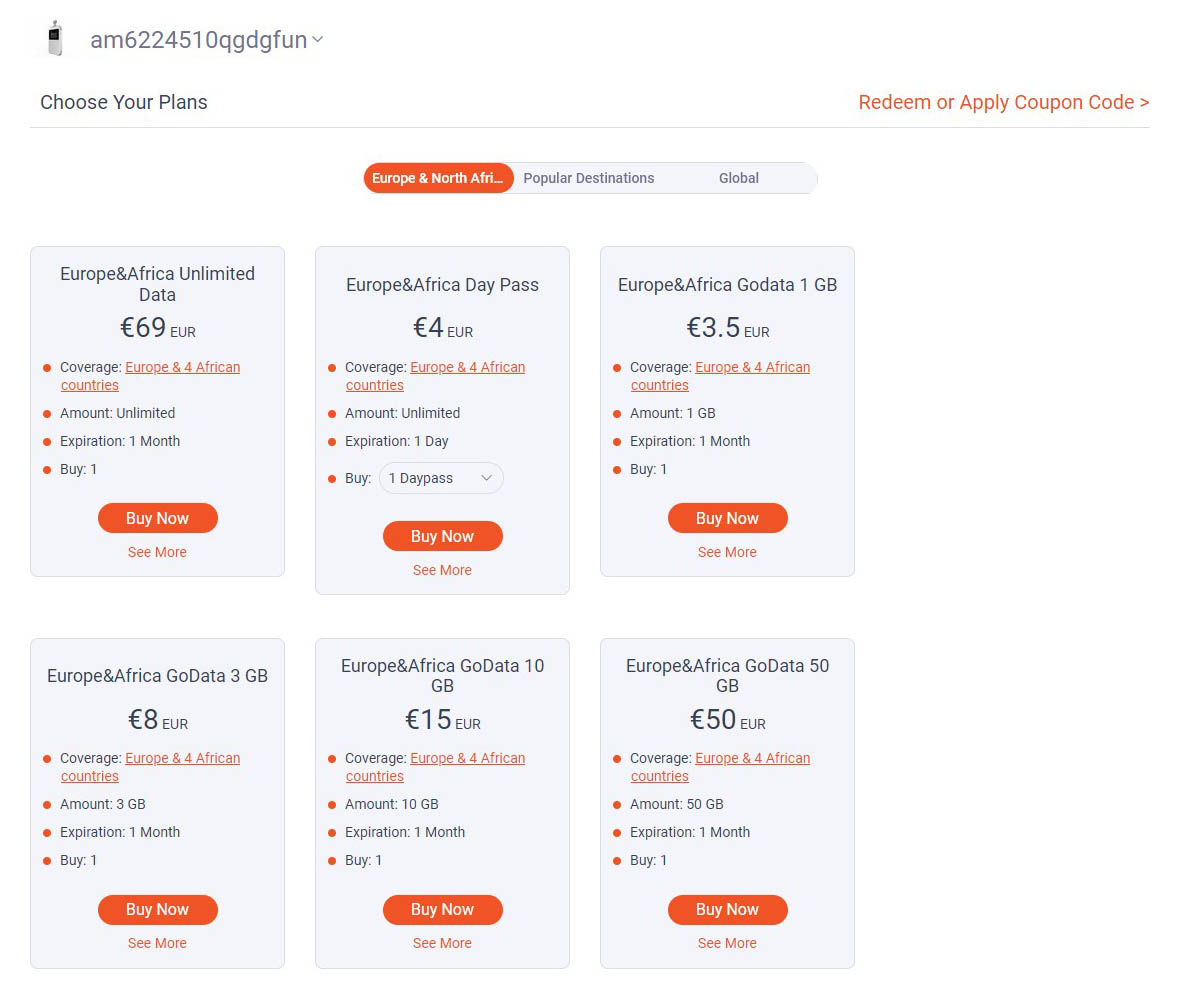Viewport: 1180px width, 990px height.
Task: Open coverage countries link for Day Pass
Action: [436, 376]
